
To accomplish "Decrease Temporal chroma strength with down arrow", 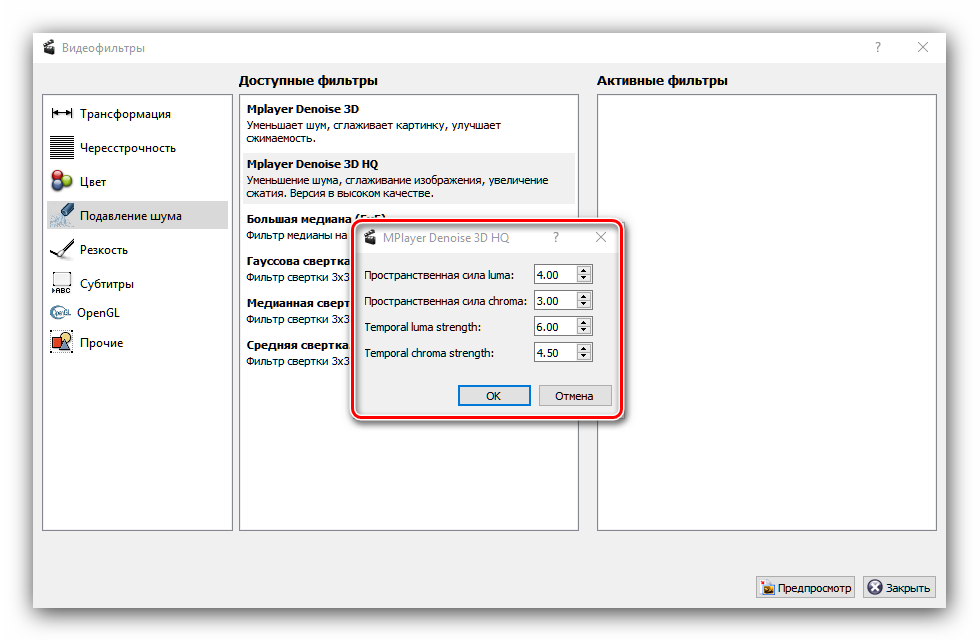I will click(x=584, y=357).
